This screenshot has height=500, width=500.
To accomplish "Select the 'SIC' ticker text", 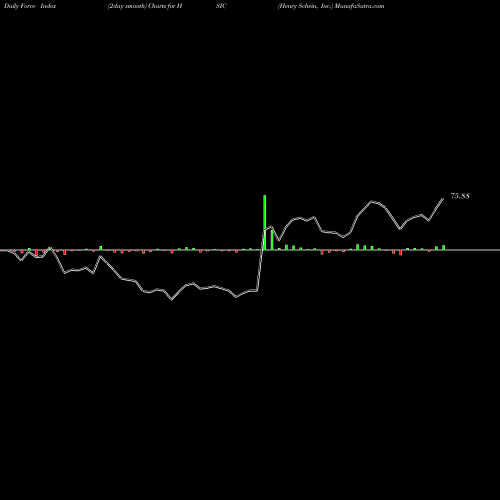I will (x=221, y=6).
